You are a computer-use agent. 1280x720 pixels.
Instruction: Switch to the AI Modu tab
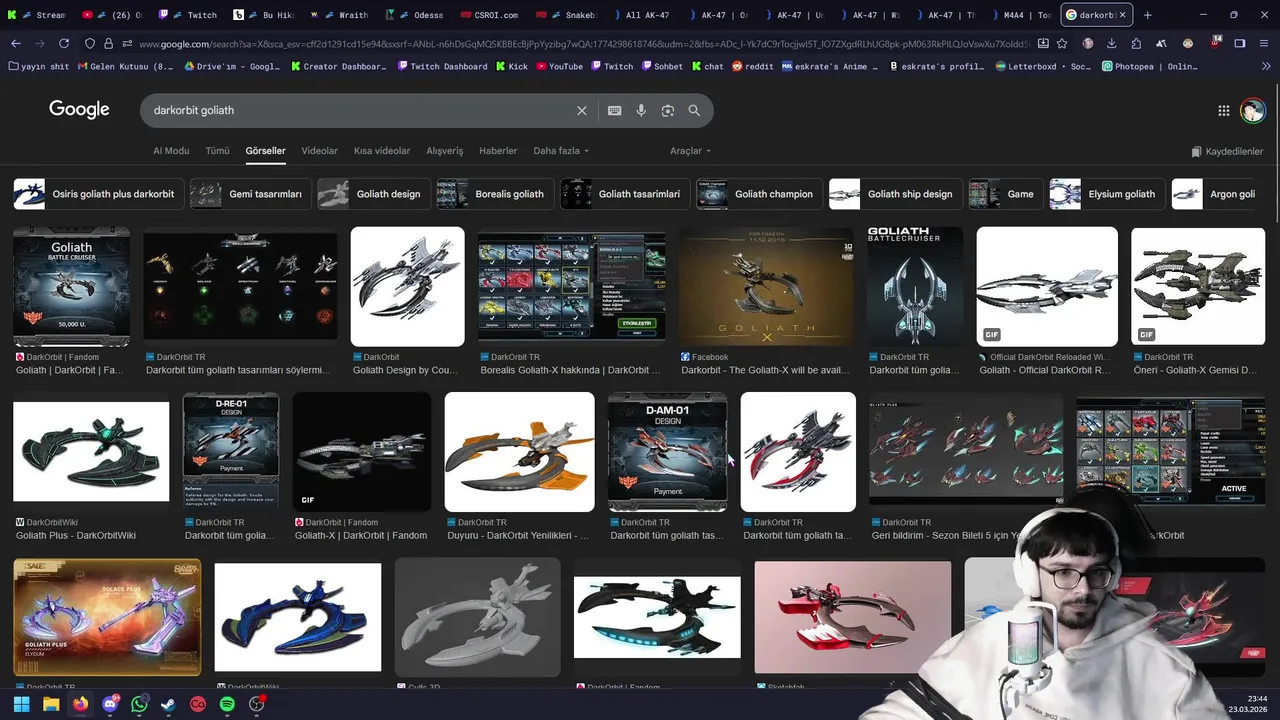click(x=171, y=151)
